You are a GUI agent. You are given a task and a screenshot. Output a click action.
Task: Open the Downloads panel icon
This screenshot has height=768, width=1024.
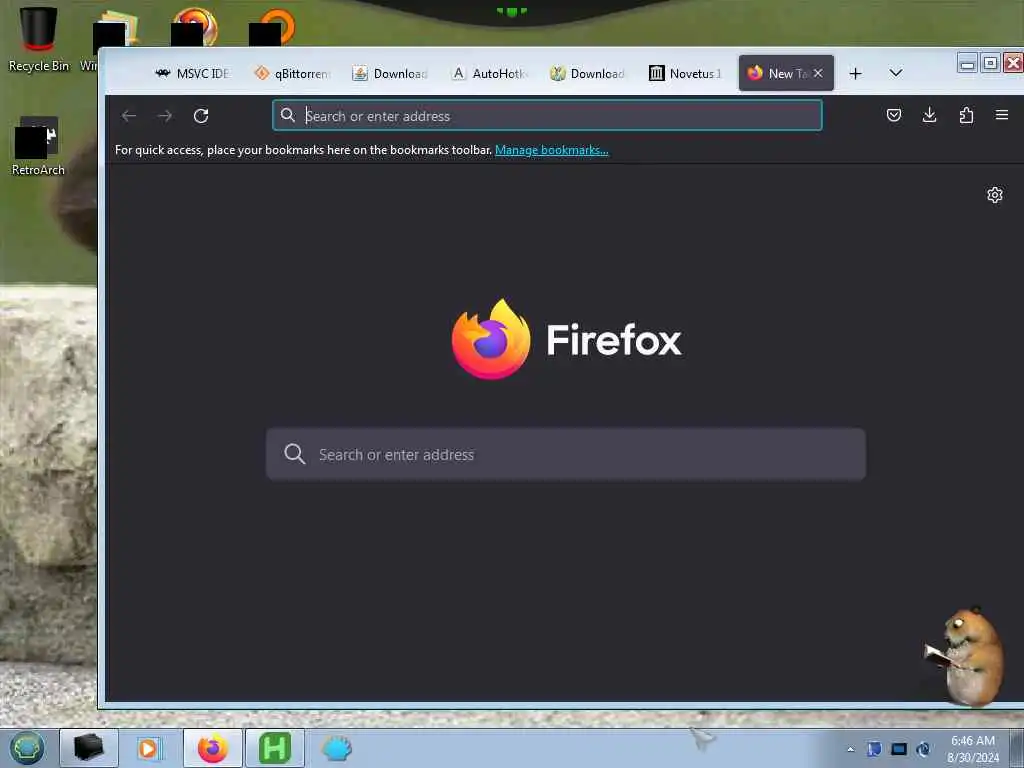tap(929, 116)
